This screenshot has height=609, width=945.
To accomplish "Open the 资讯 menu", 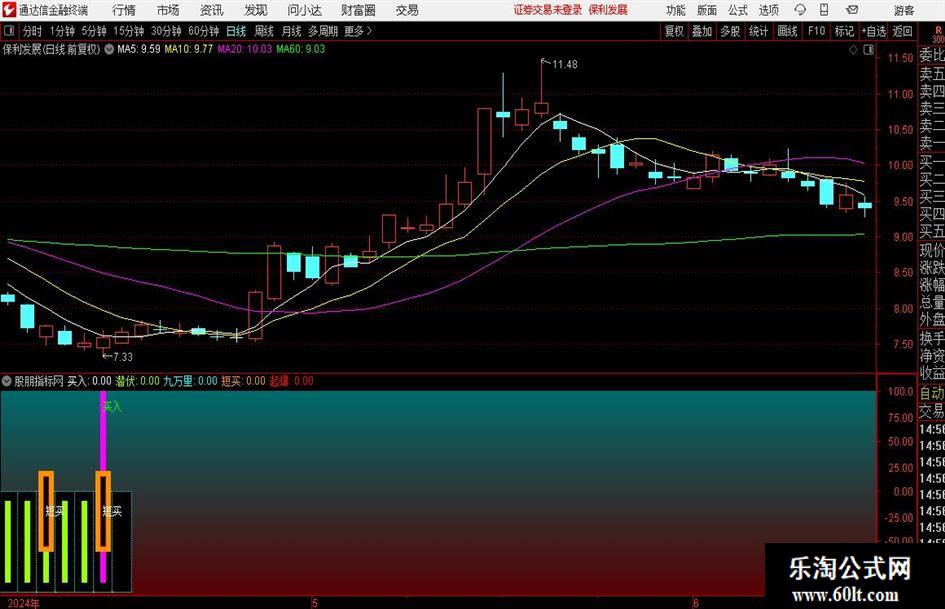I will click(x=212, y=10).
